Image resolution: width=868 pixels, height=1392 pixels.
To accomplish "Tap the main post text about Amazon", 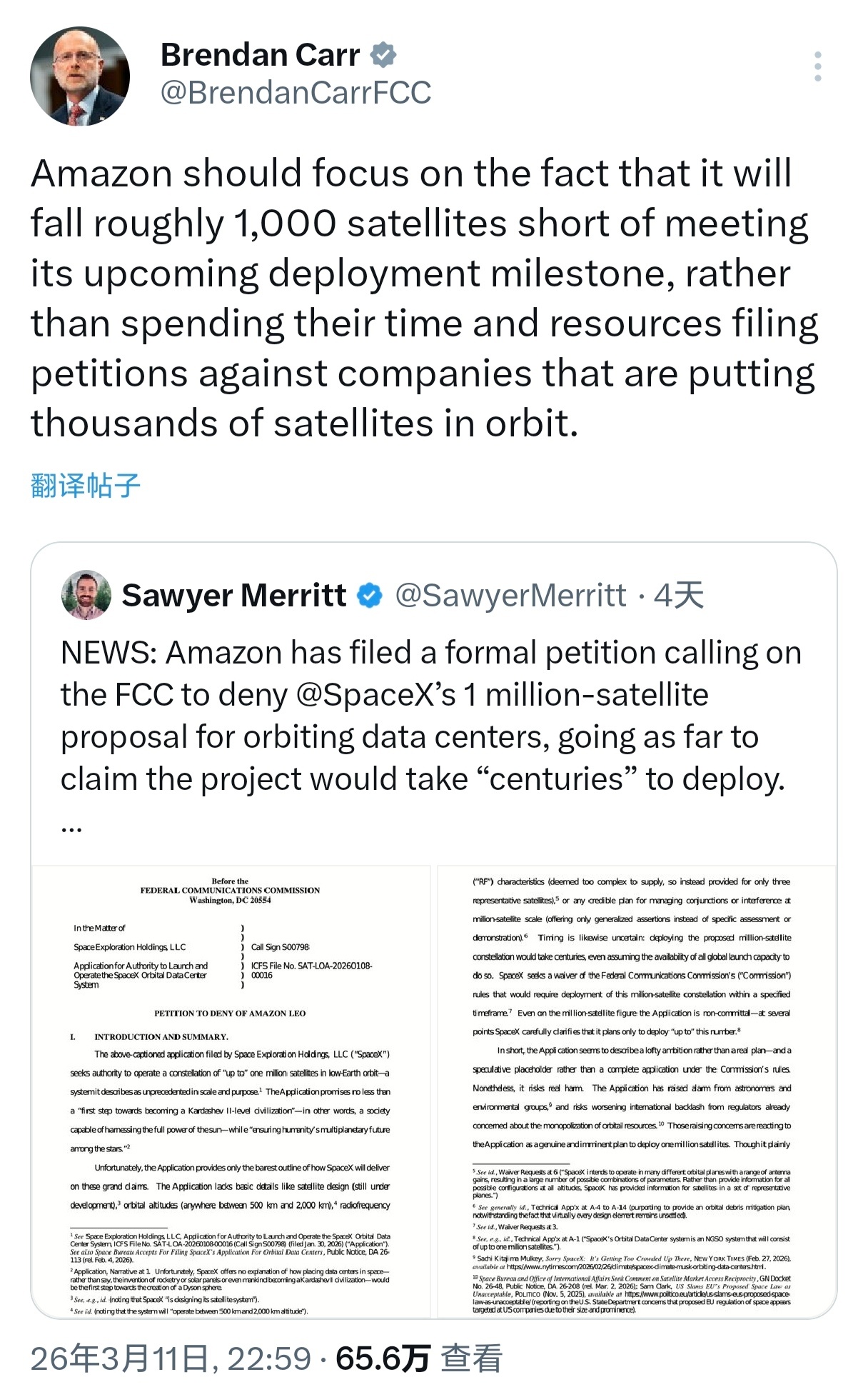I will (424, 299).
